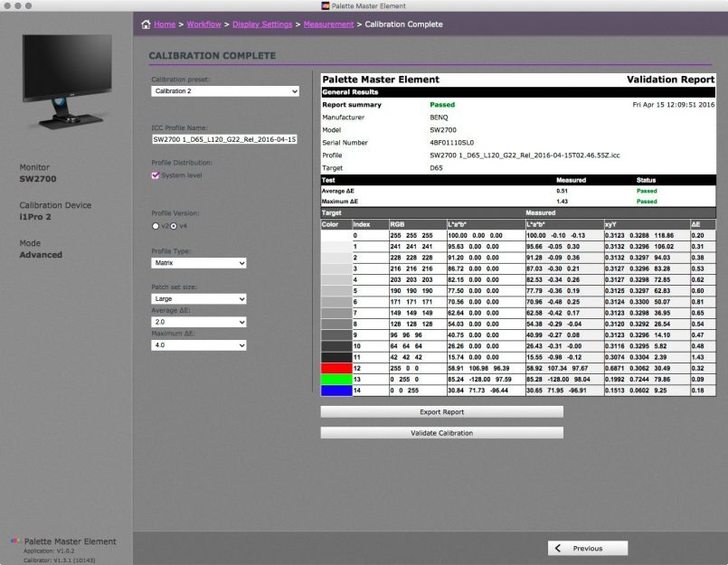This screenshot has height=565, width=728.
Task: Select the v4 profile version radio button
Action: coord(173,226)
